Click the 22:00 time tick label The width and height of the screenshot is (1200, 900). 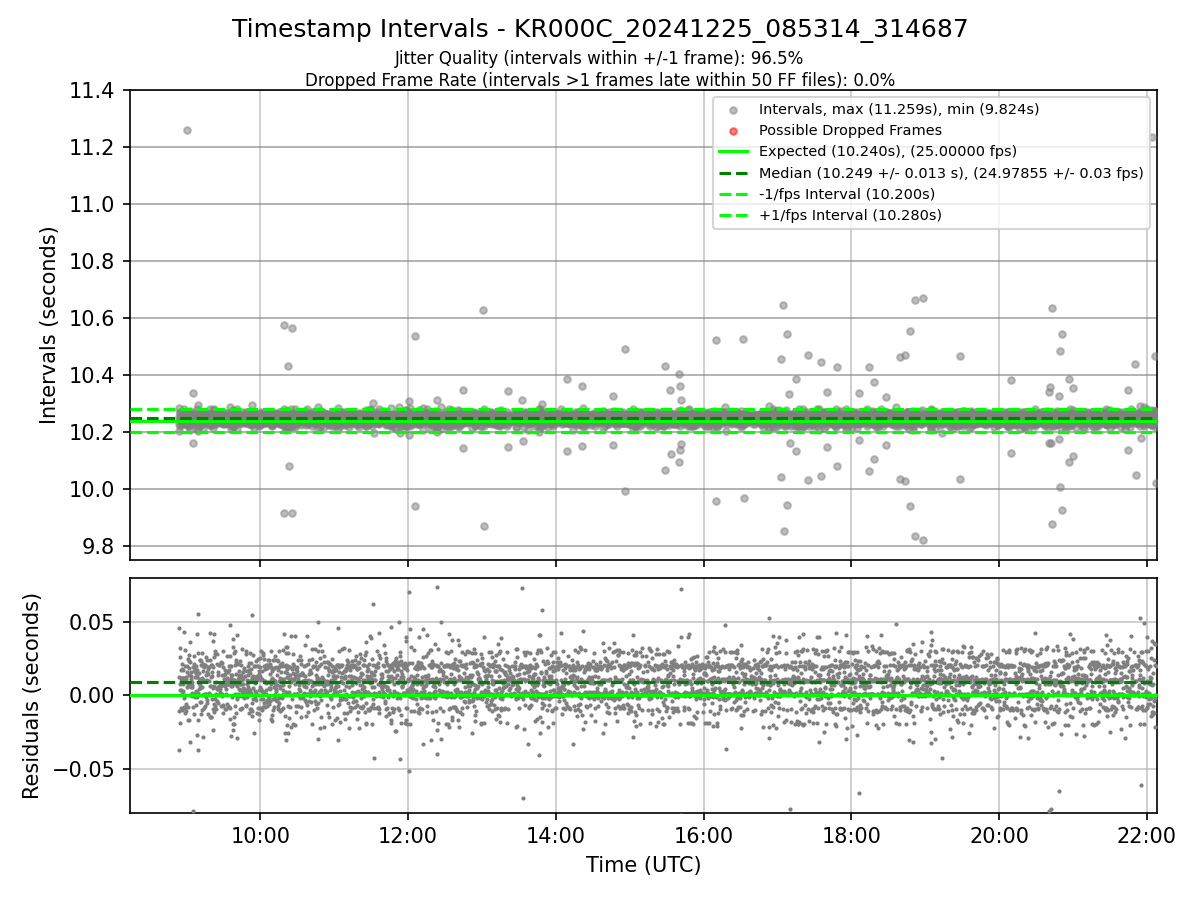[1146, 835]
